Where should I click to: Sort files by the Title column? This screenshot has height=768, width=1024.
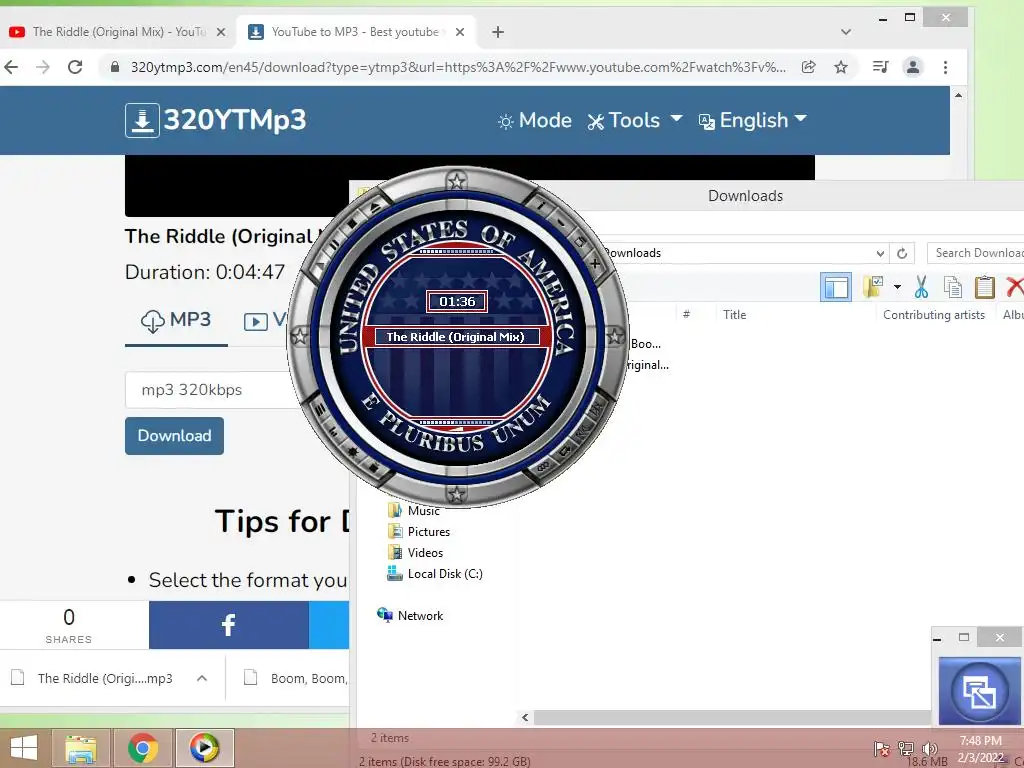pos(735,315)
